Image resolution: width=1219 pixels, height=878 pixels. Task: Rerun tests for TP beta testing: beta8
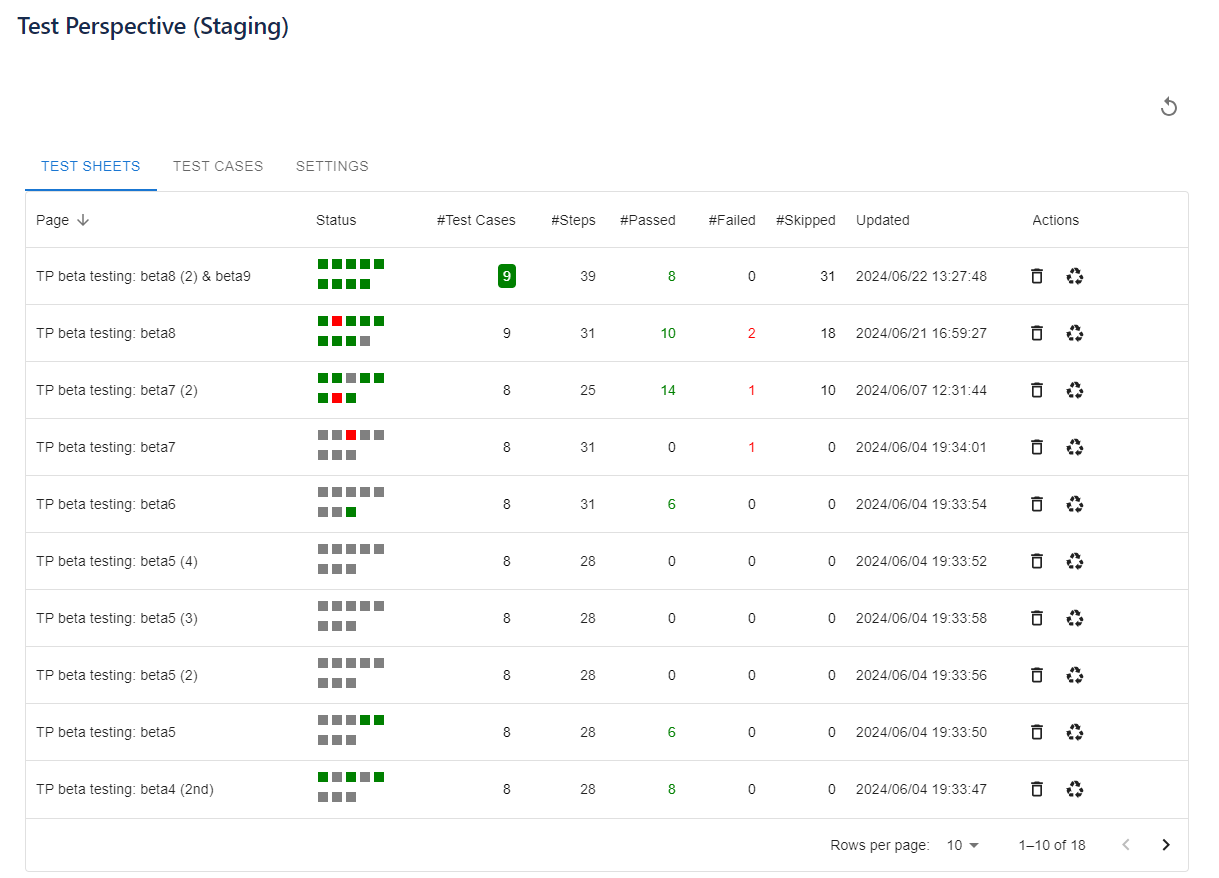point(1074,333)
